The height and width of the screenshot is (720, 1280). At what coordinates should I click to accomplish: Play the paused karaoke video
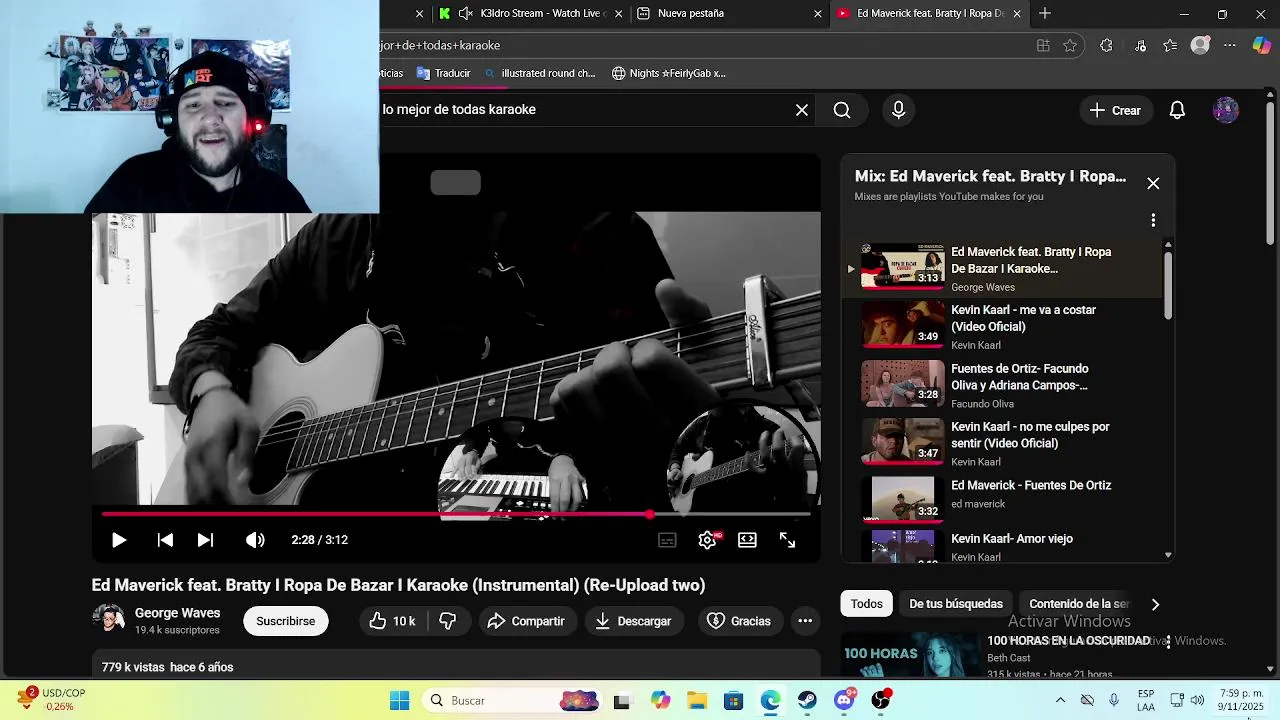coord(118,540)
